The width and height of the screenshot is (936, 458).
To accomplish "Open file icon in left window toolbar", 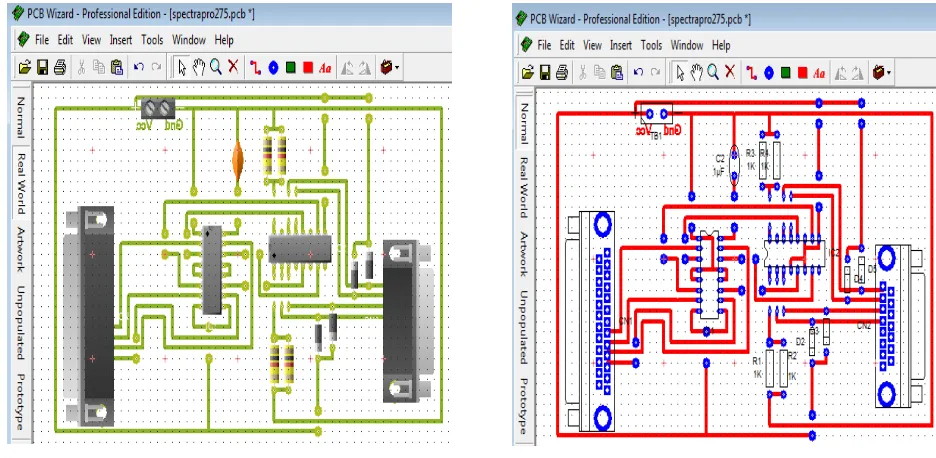I will (x=24, y=67).
